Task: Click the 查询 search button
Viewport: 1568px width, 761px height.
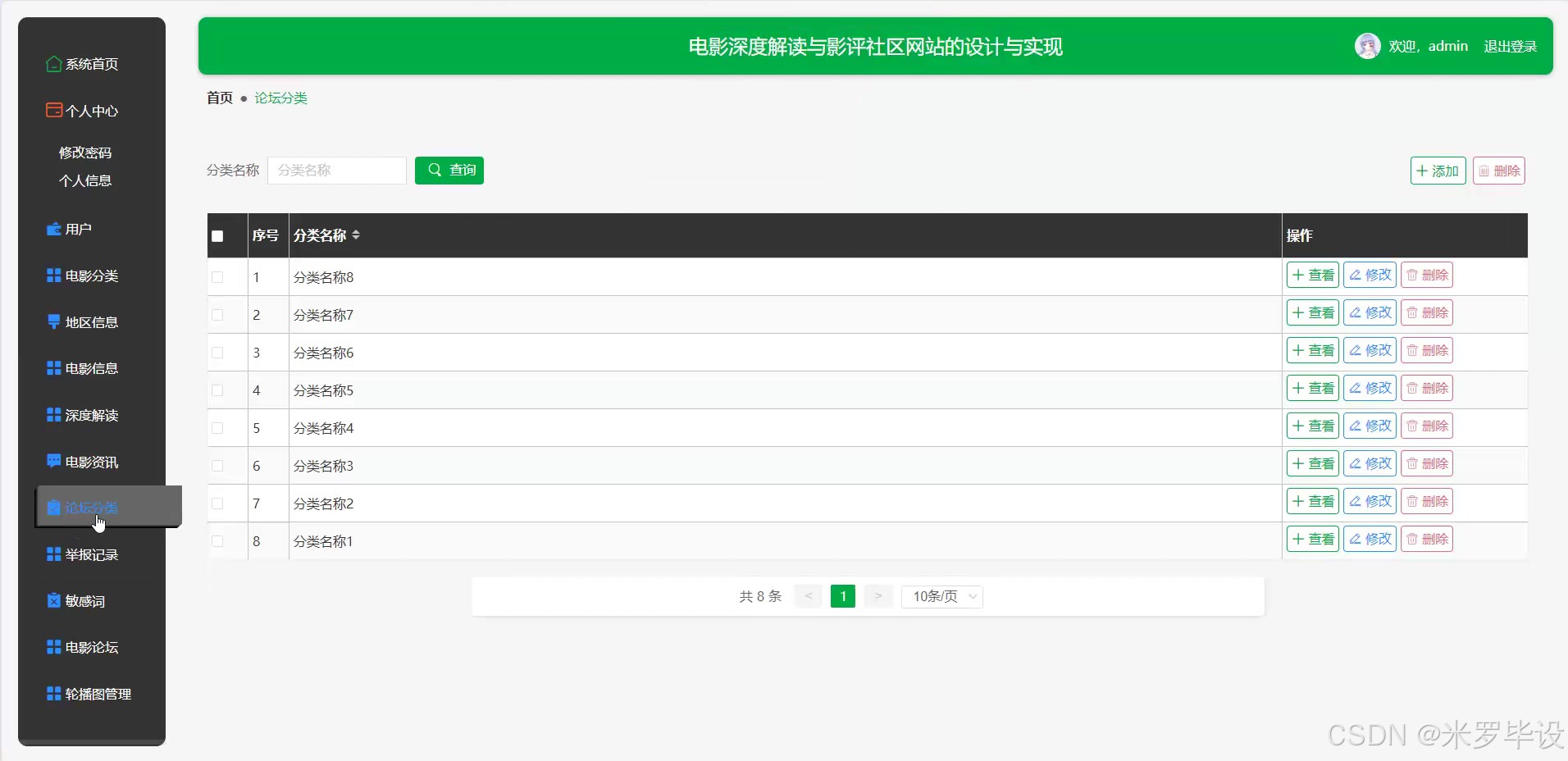Action: click(x=449, y=170)
